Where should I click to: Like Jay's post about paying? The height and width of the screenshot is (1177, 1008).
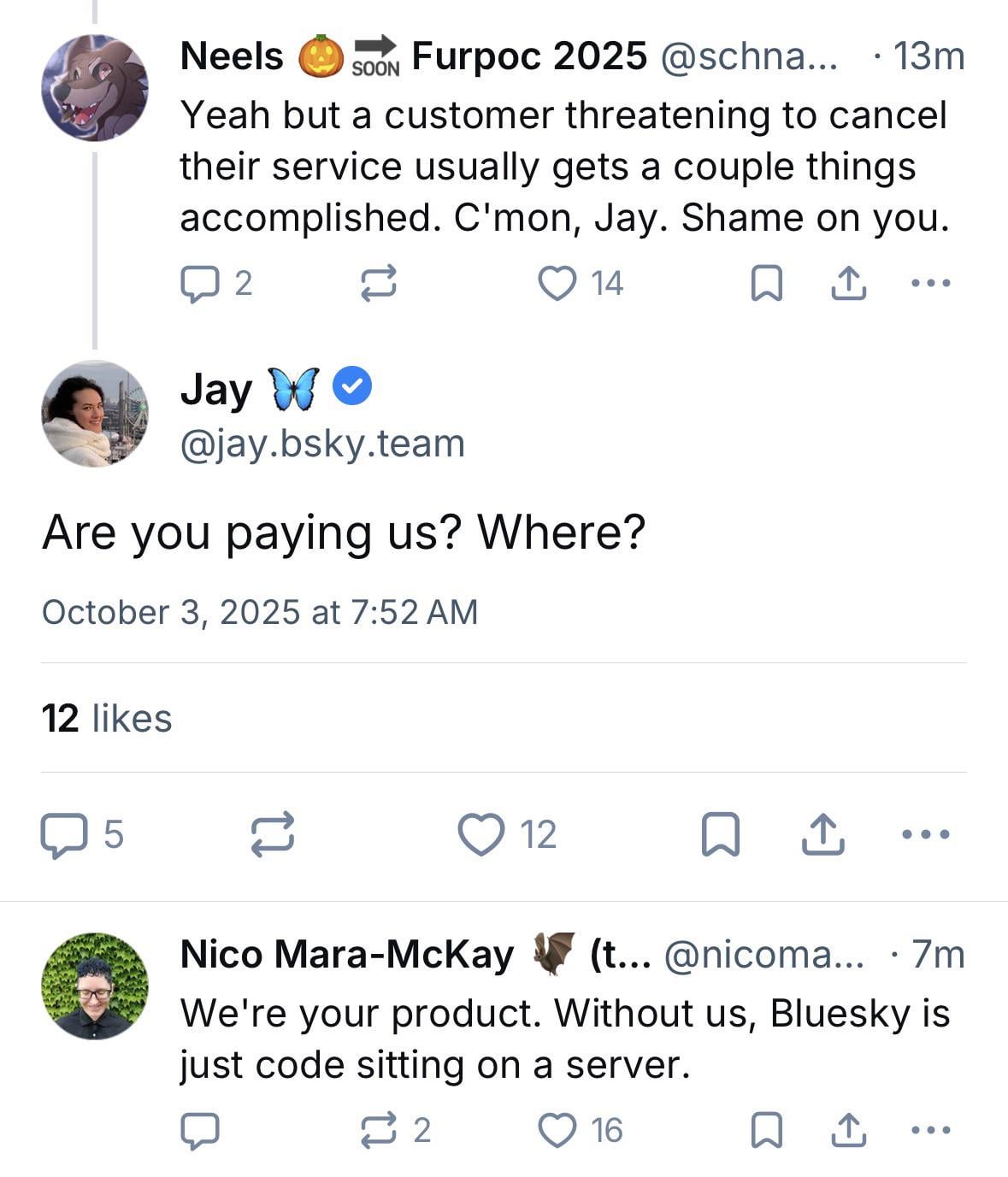pyautogui.click(x=481, y=834)
